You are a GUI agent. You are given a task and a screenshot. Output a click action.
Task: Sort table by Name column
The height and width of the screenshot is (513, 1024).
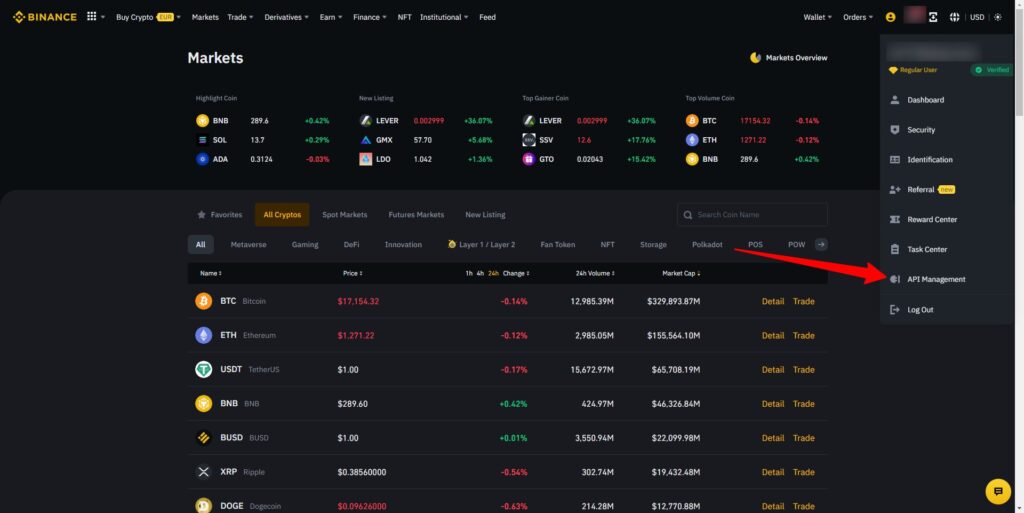click(211, 273)
